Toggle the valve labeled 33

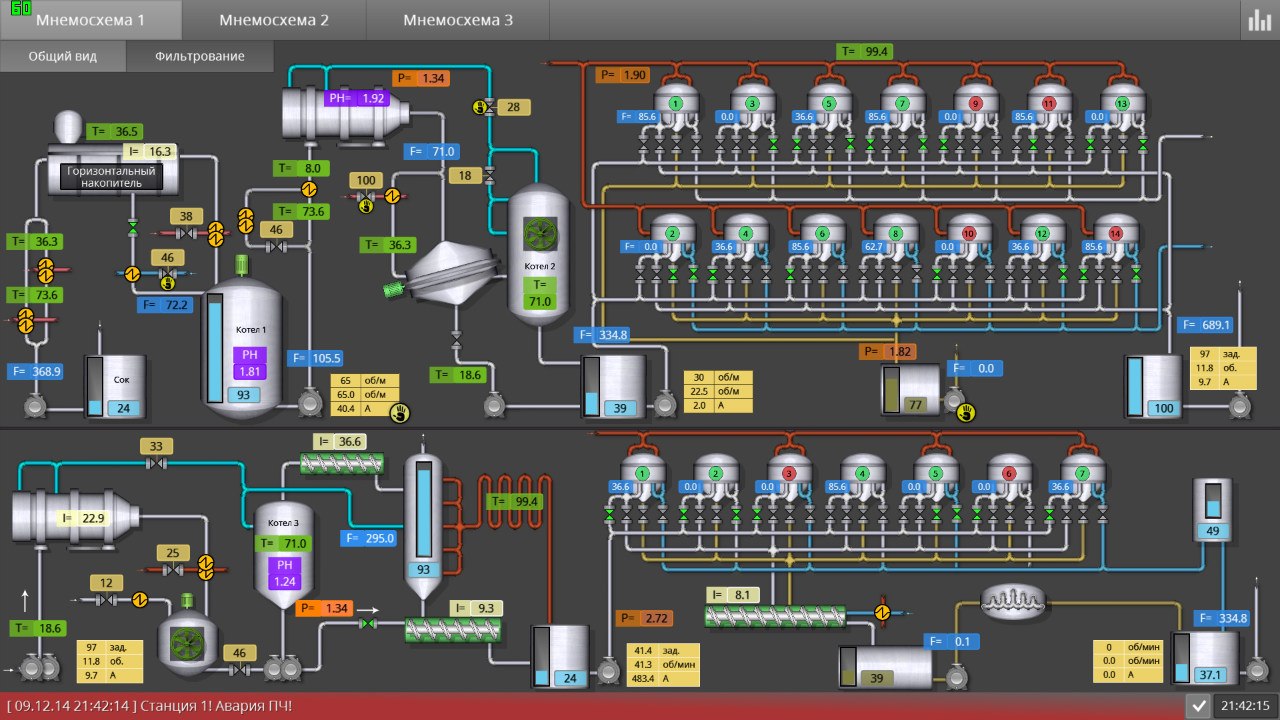point(155,465)
